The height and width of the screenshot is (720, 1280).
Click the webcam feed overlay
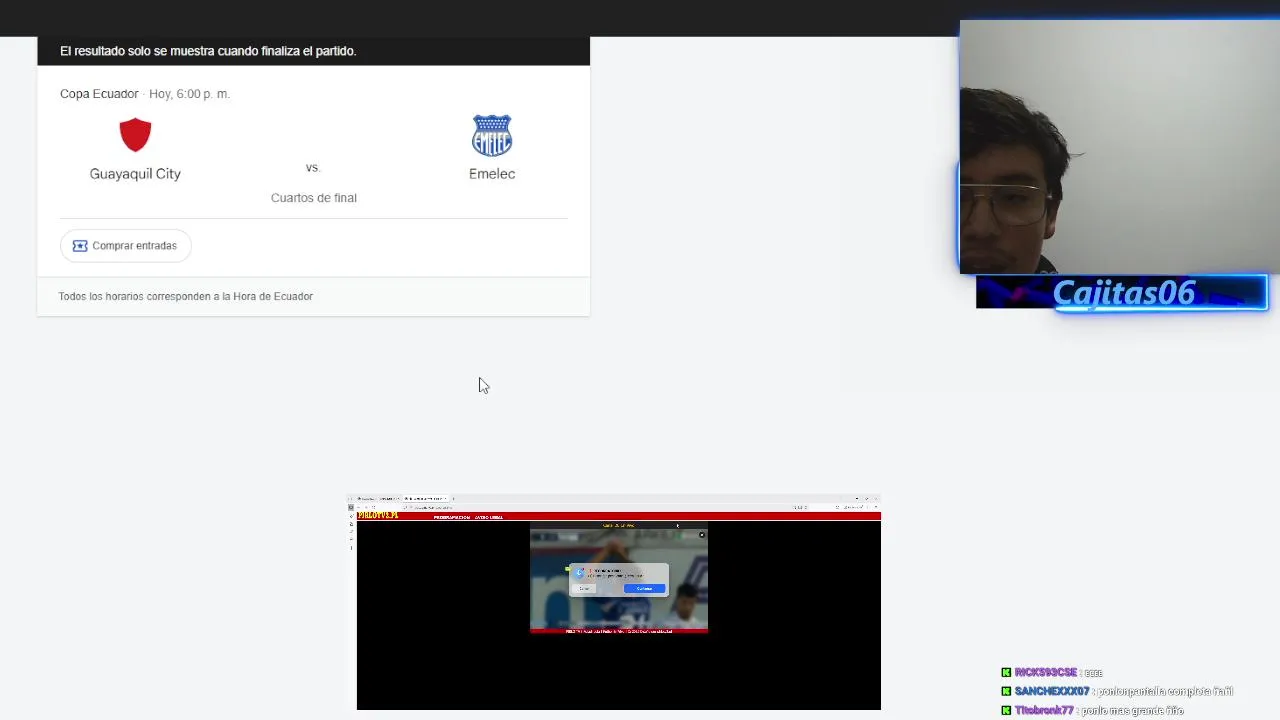[1120, 147]
